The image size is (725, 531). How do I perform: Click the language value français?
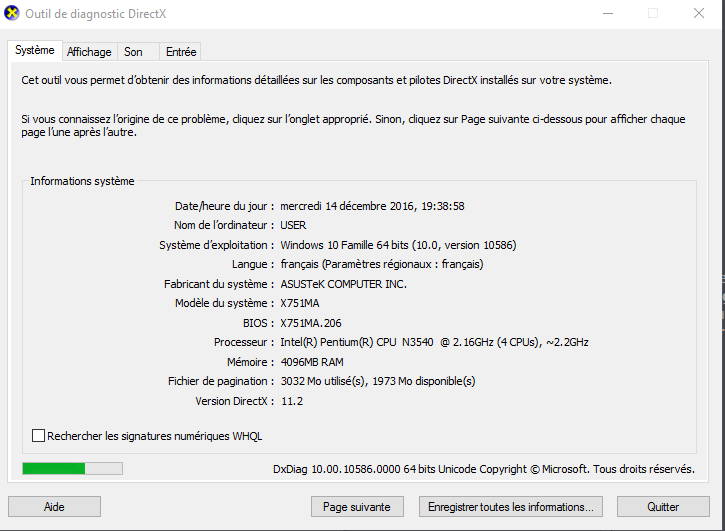point(381,264)
